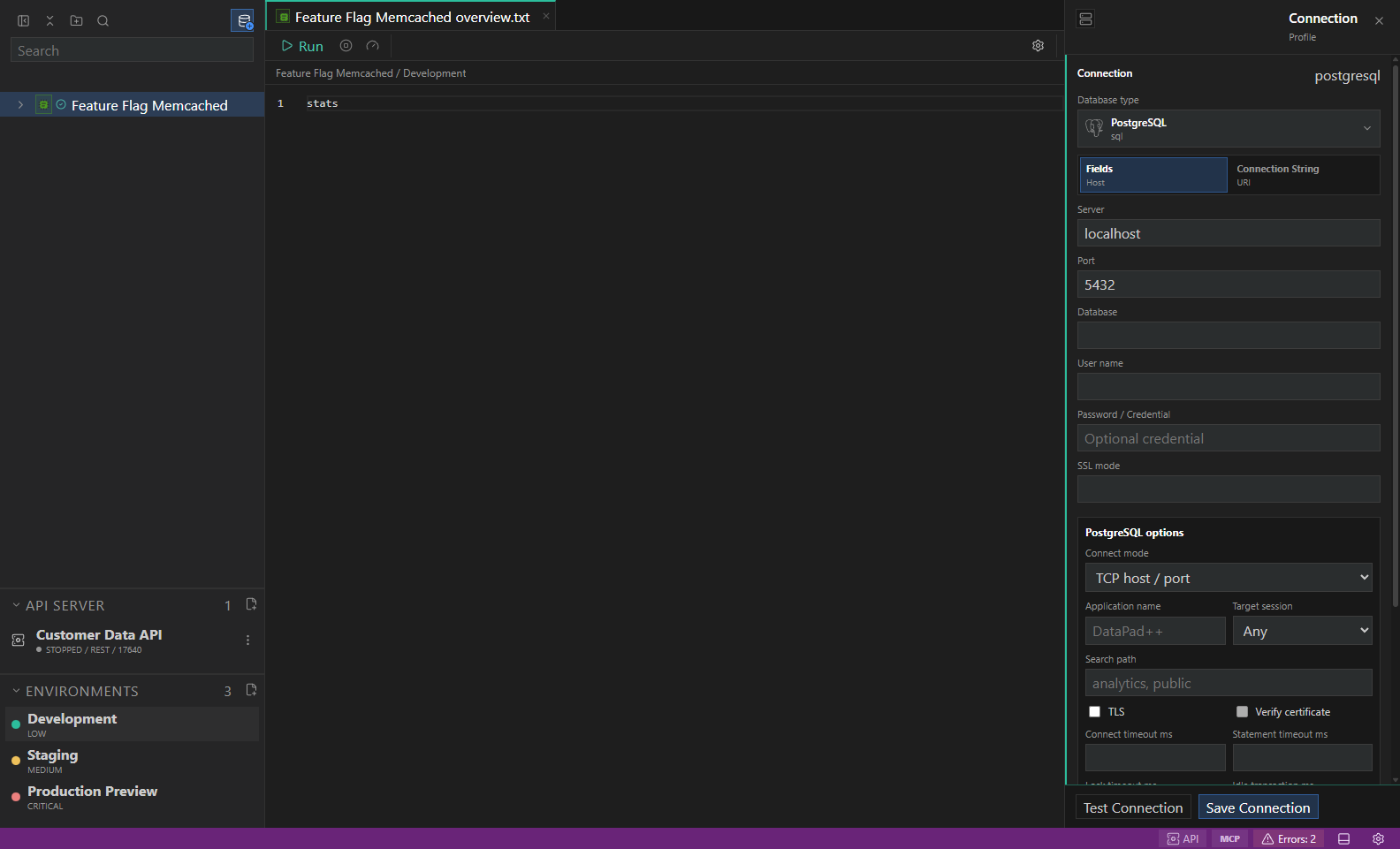This screenshot has width=1400, height=849.
Task: Open the Database type PostgreSQL dropdown
Action: click(x=1229, y=128)
